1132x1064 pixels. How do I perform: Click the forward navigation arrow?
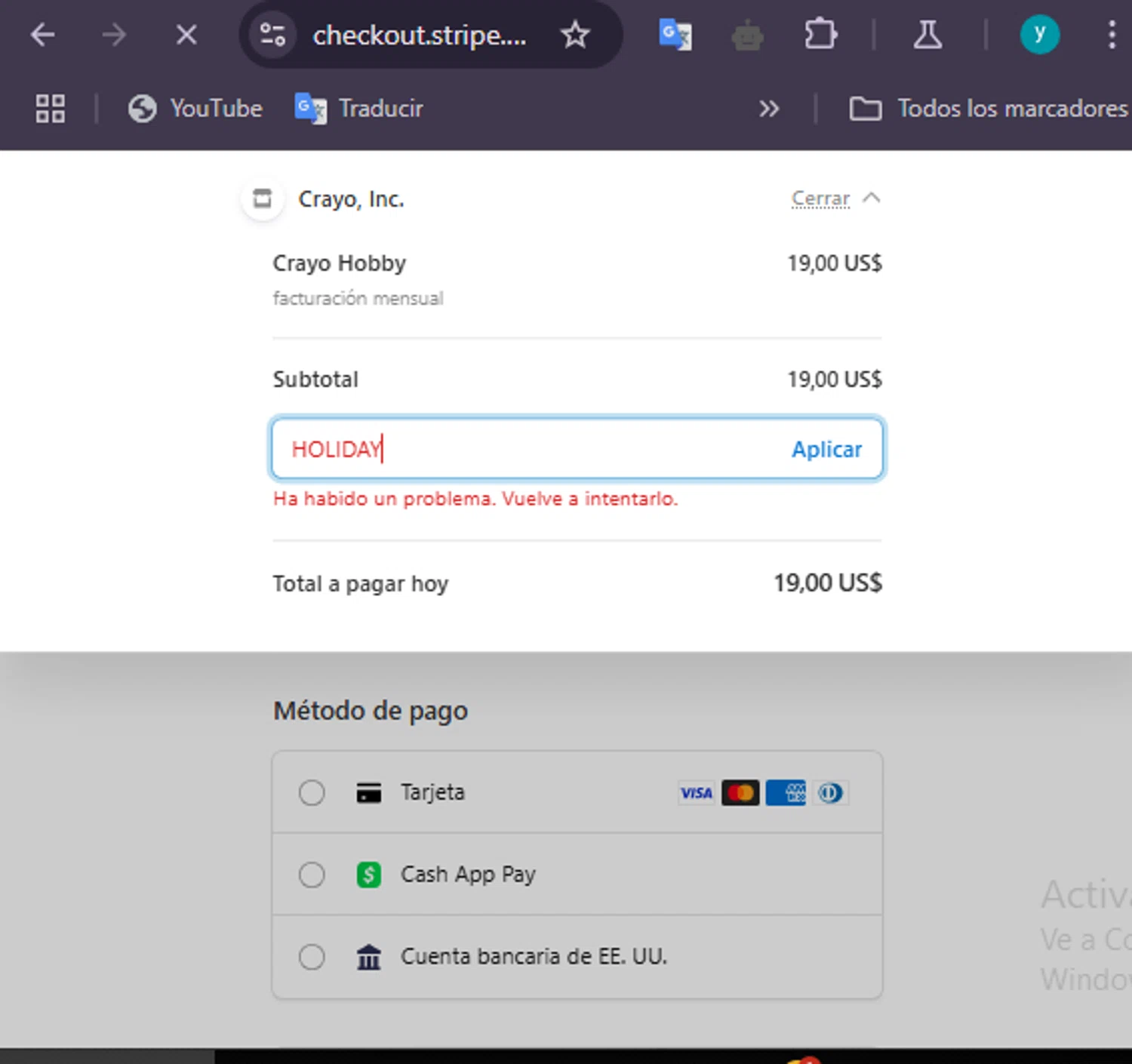click(114, 35)
